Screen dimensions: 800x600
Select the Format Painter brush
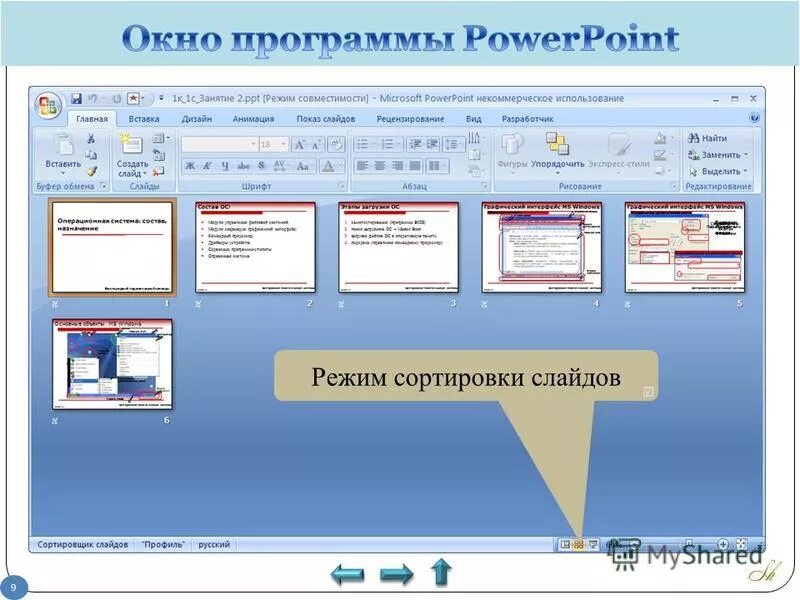91,171
